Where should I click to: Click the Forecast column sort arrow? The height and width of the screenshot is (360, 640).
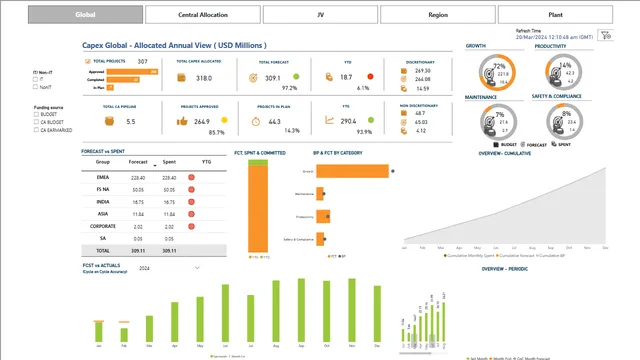point(155,166)
